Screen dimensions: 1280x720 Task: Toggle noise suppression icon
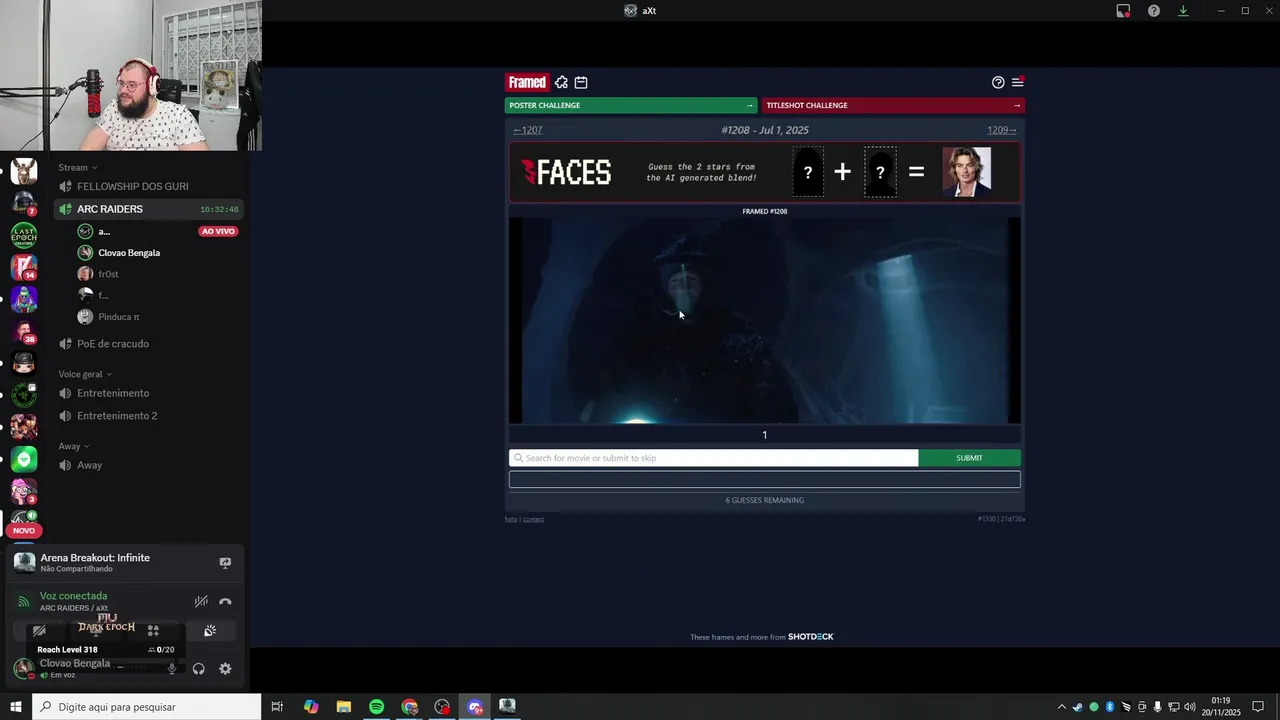coord(201,601)
